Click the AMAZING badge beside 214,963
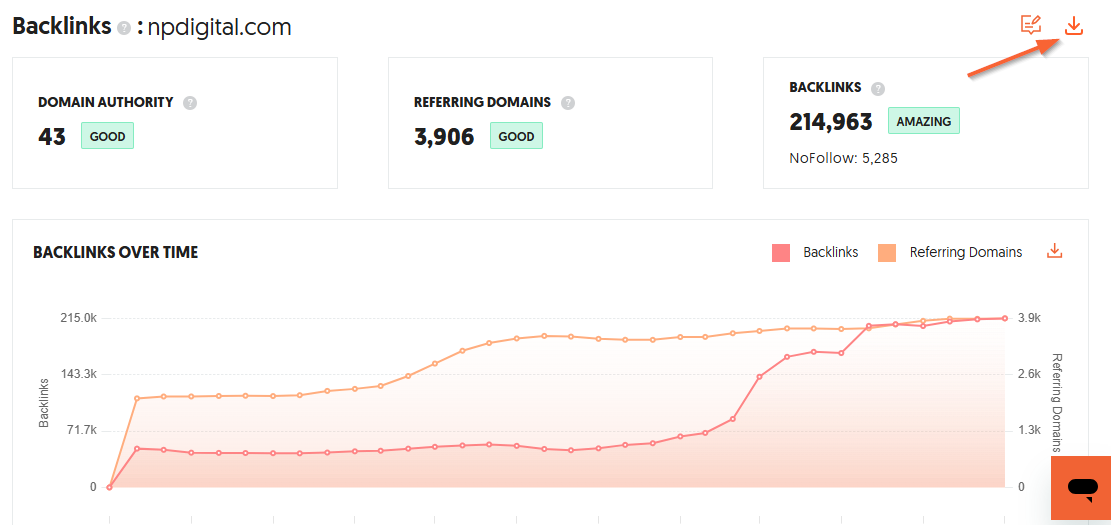1111x525 pixels. 924,121
